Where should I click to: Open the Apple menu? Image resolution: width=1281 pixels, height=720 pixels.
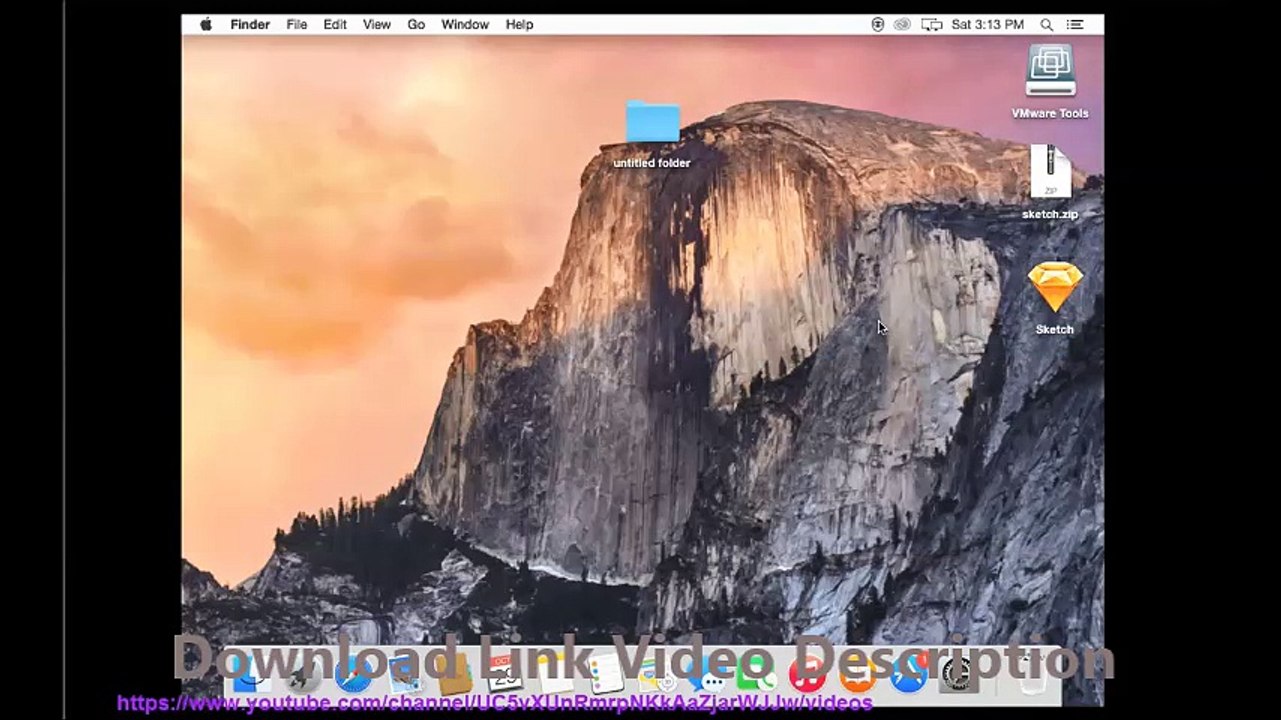point(206,24)
